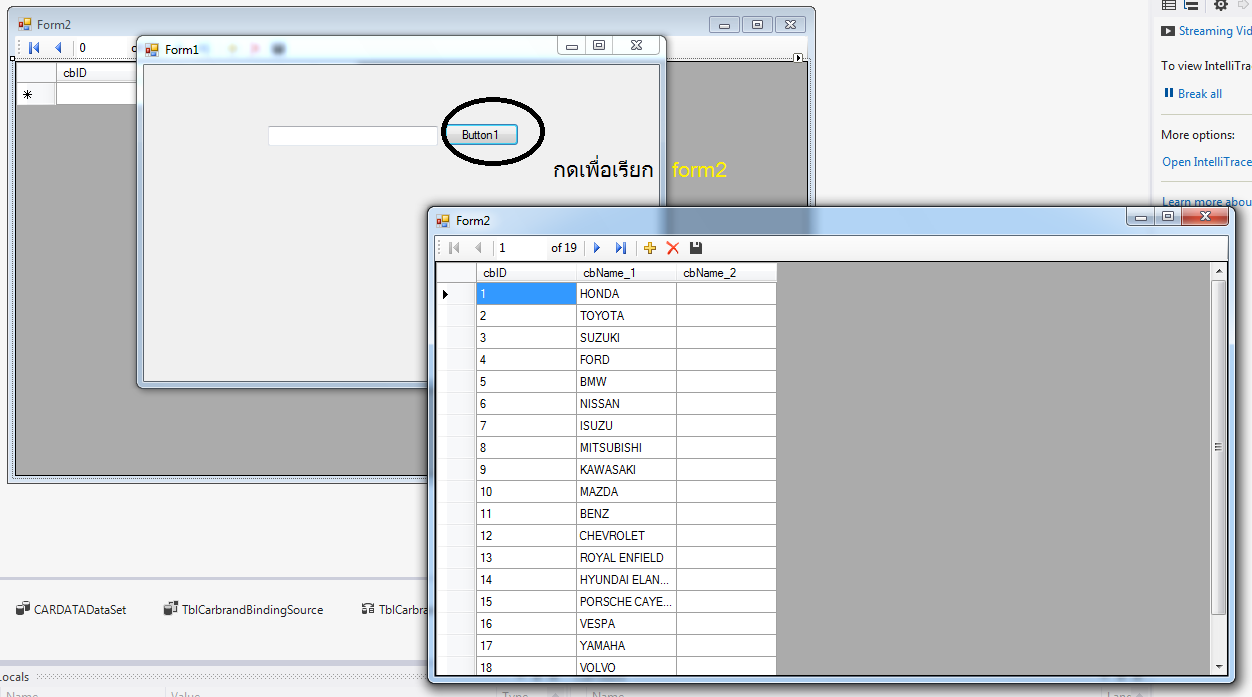Screen dimensions: 1252x697
Task: Click the BMW cell
Action: point(627,382)
